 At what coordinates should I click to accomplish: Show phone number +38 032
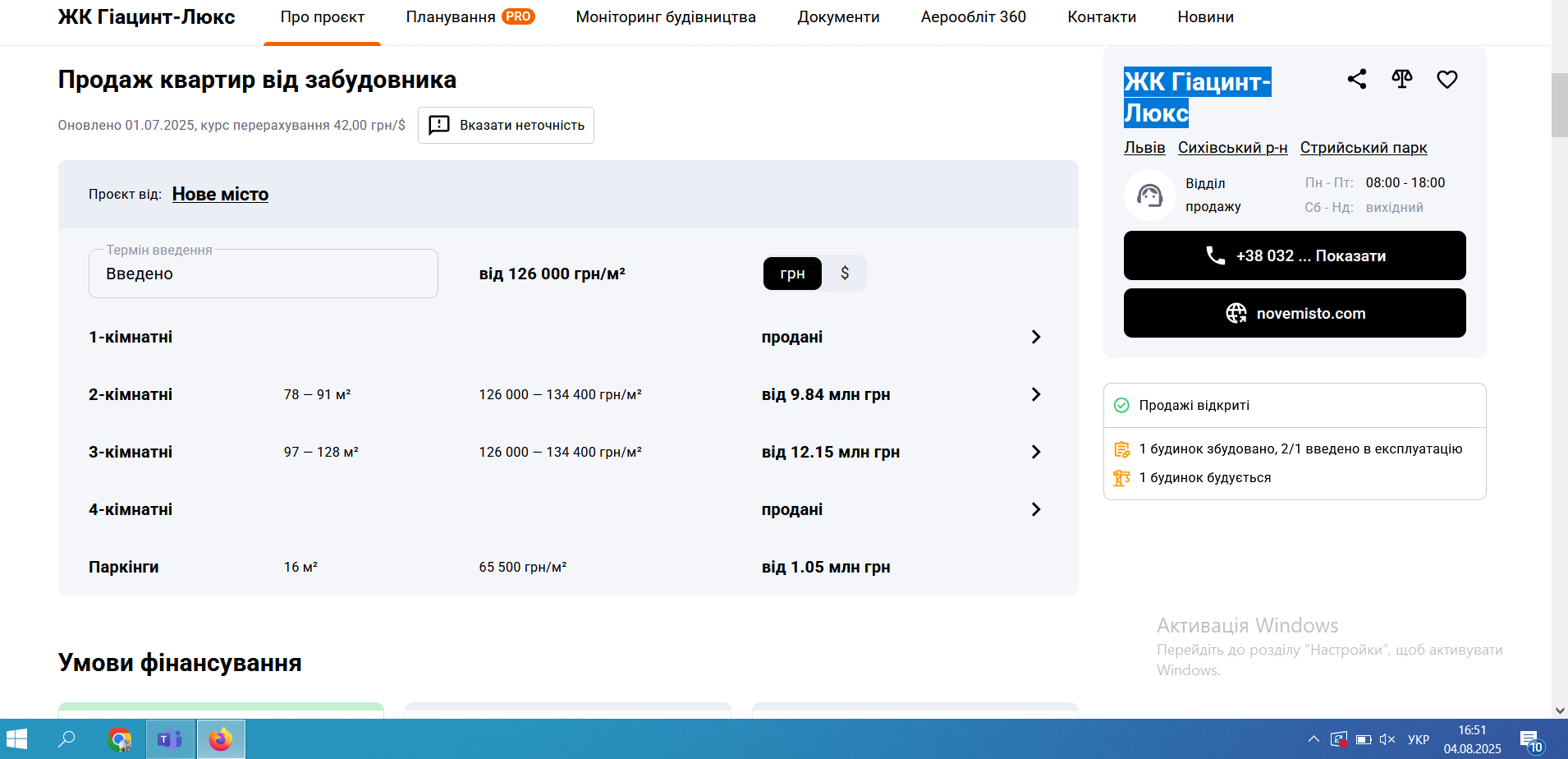pos(1295,255)
